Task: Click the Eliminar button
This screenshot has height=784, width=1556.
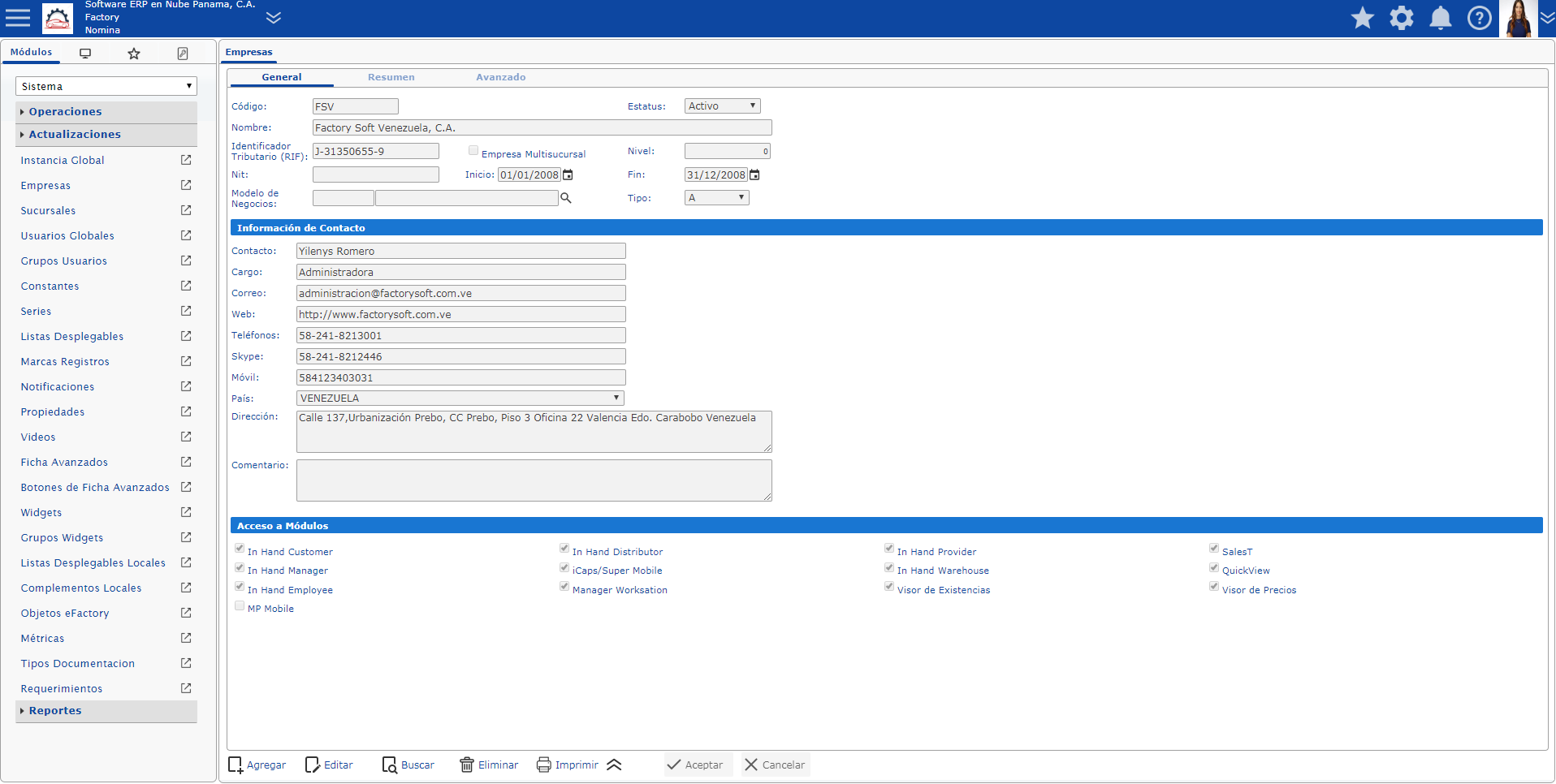Action: coord(489,765)
